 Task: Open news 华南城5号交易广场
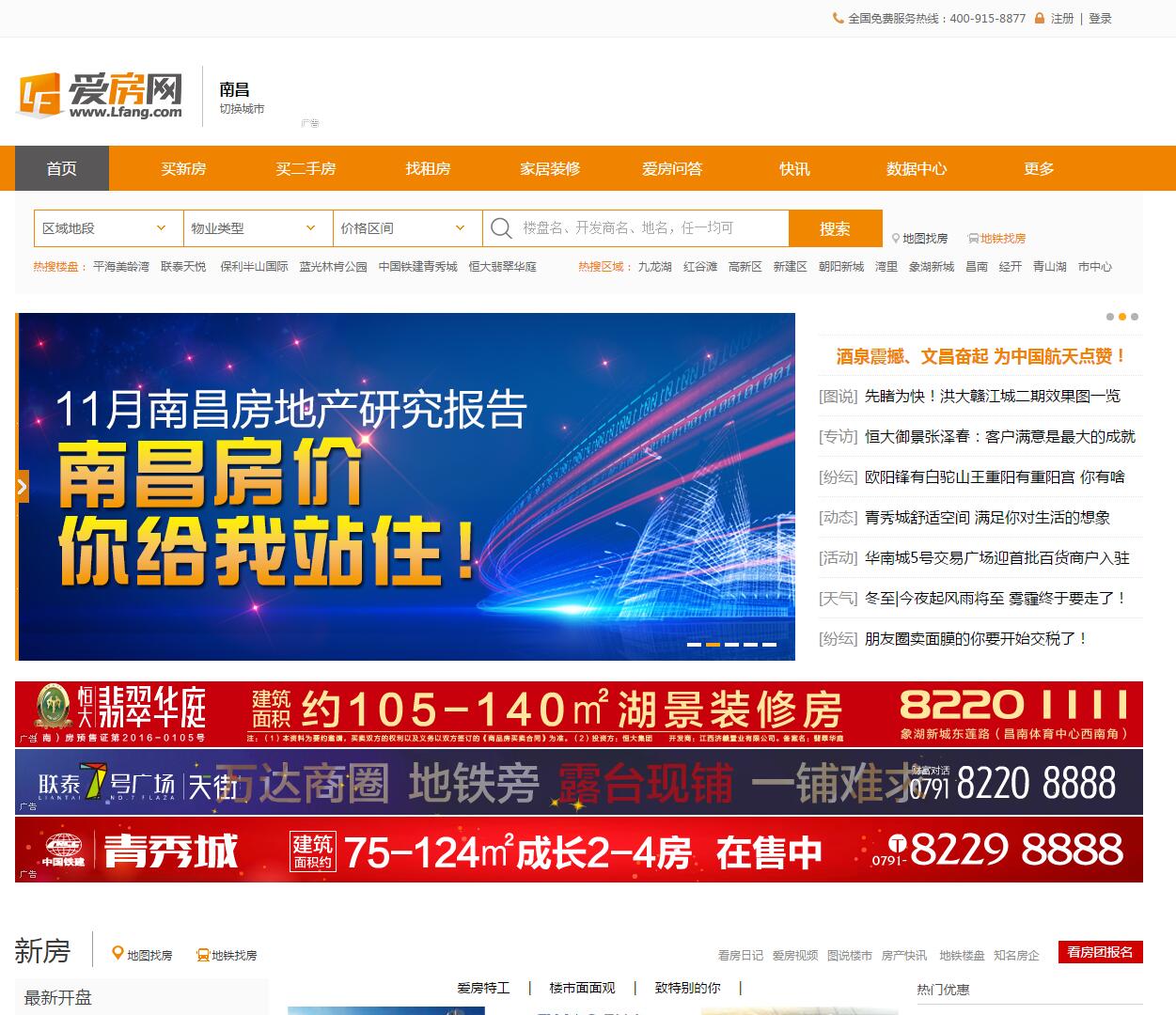(997, 558)
